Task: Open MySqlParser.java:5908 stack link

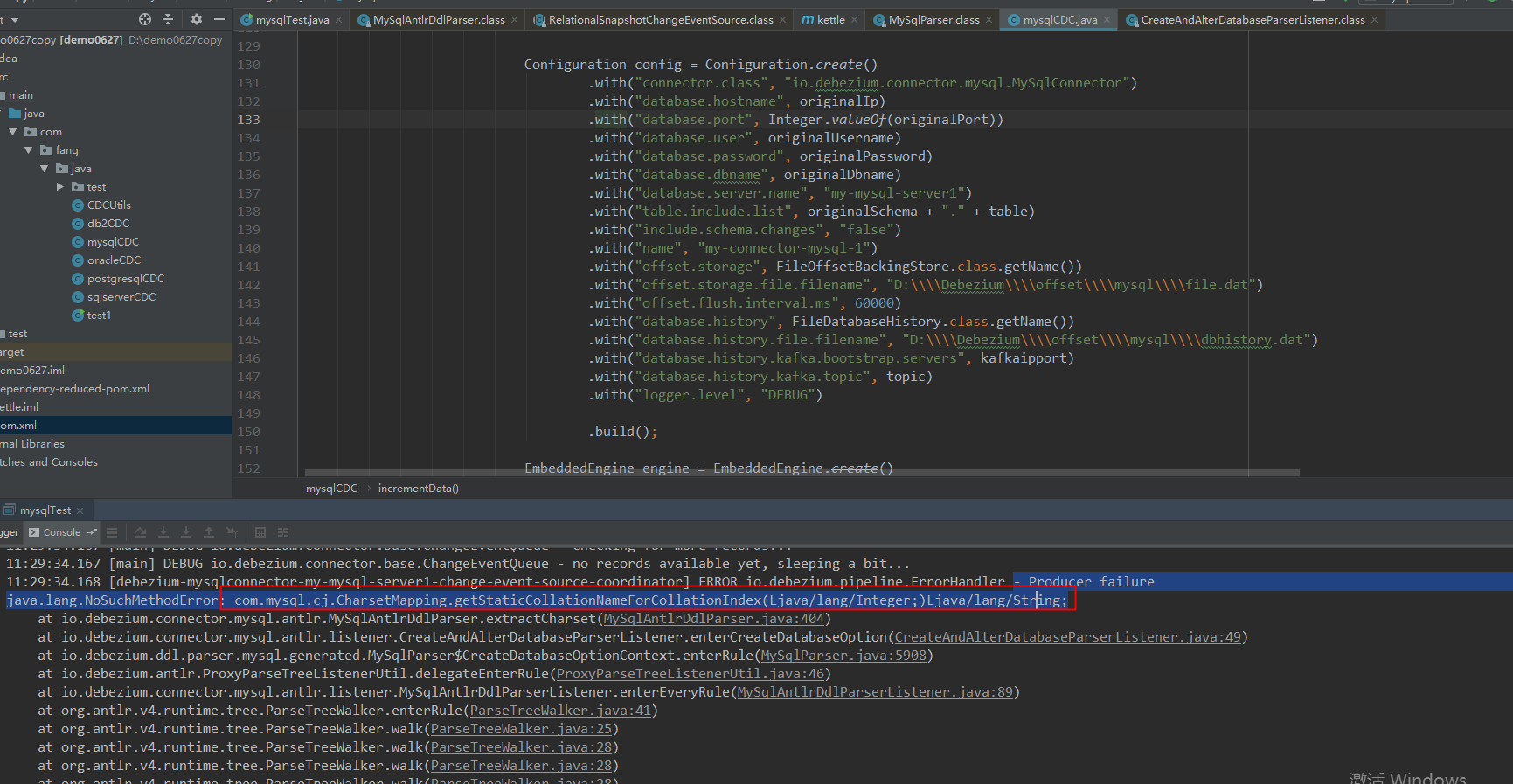Action: pyautogui.click(x=843, y=656)
